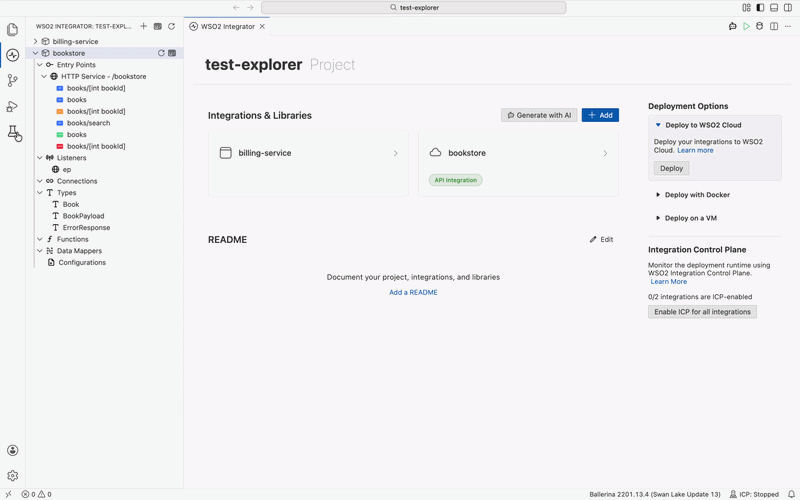This screenshot has width=800, height=500.
Task: Click the test-explorer search box in title bar
Action: (414, 7)
